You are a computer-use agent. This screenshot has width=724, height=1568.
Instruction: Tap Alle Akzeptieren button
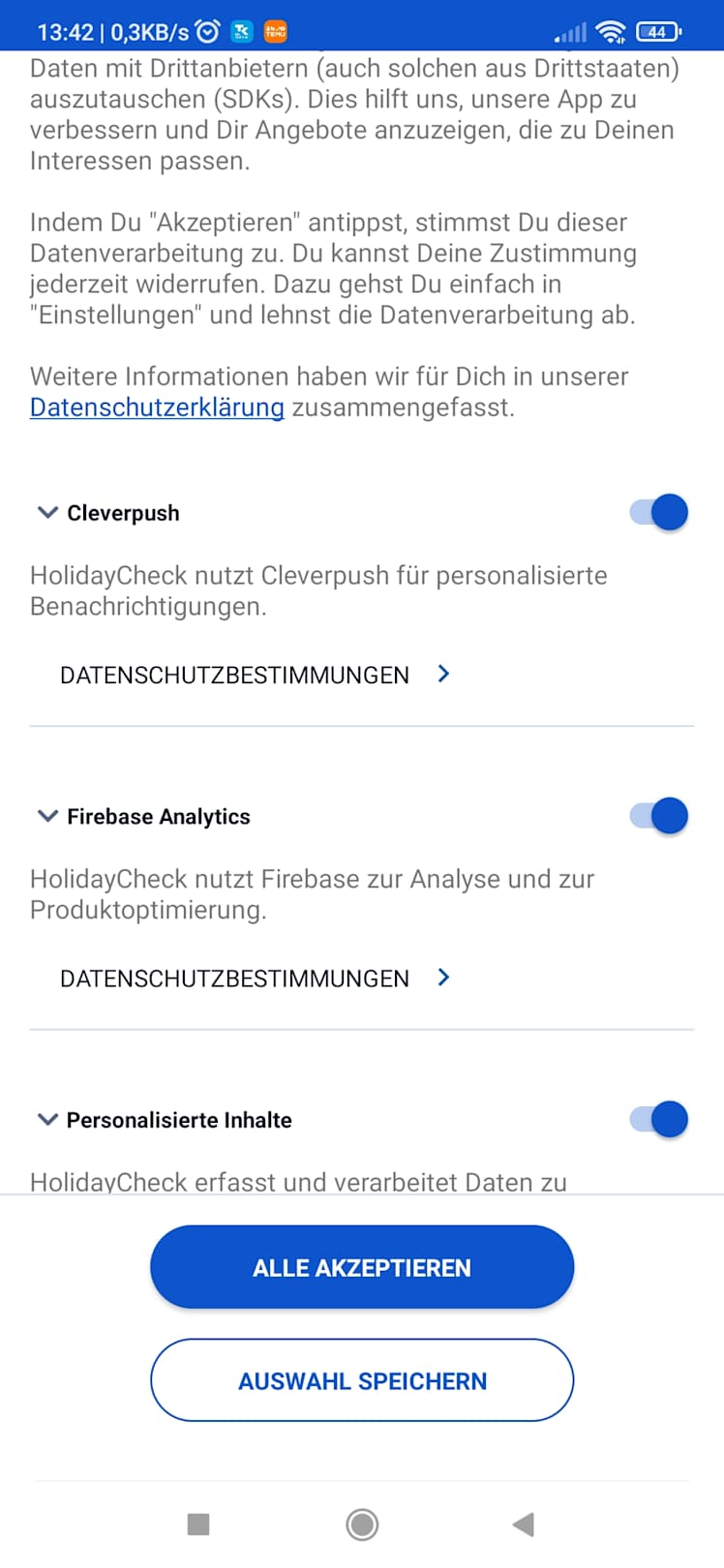click(x=362, y=1268)
